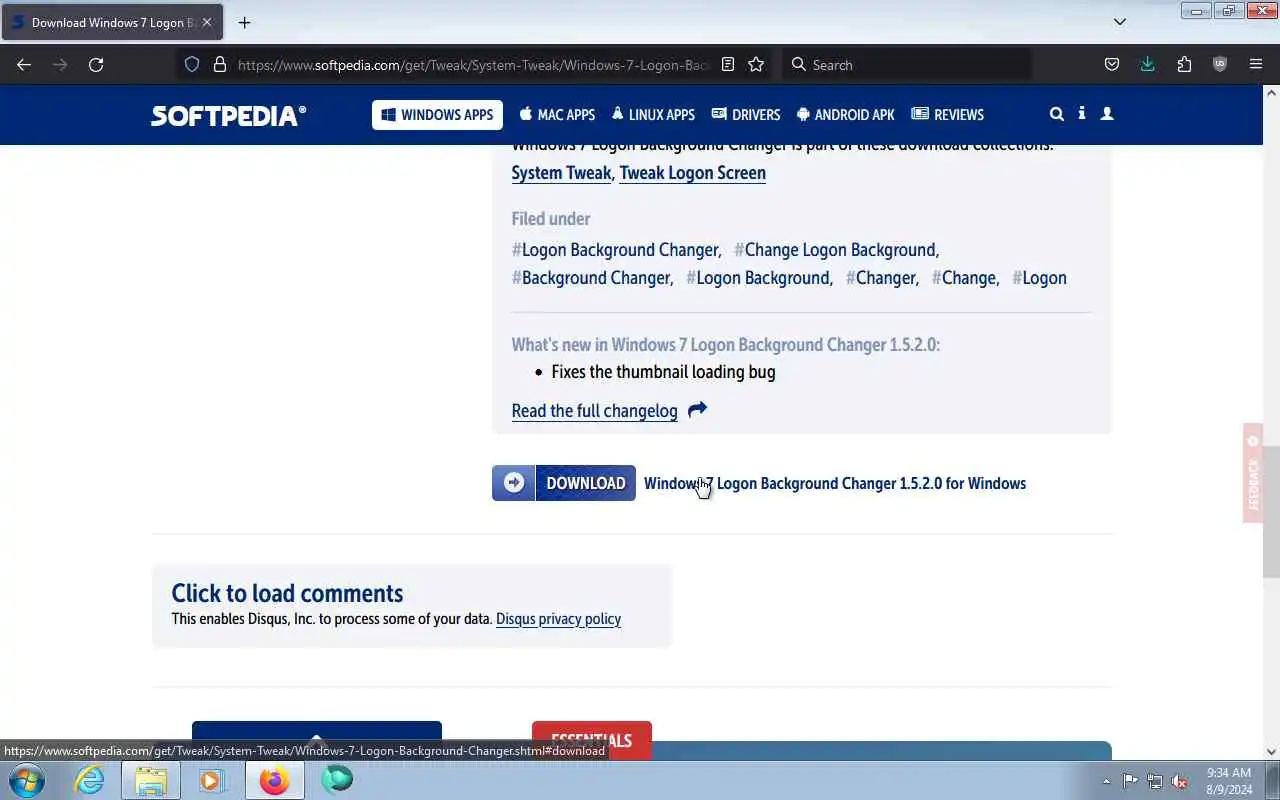This screenshot has height=800, width=1280.
Task: Click the #Changer tag
Action: tap(881, 278)
